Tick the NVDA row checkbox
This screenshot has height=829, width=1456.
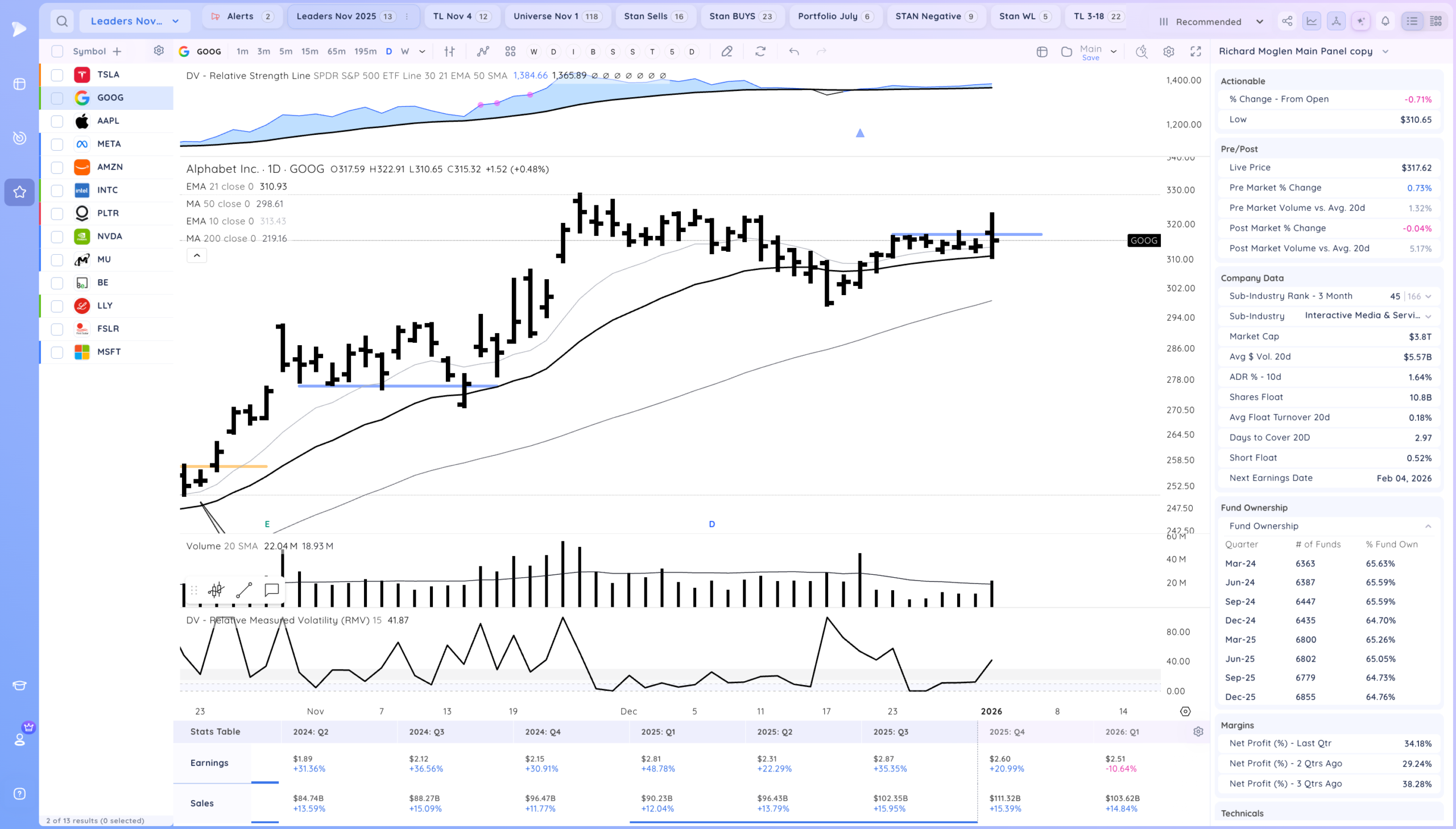click(57, 237)
